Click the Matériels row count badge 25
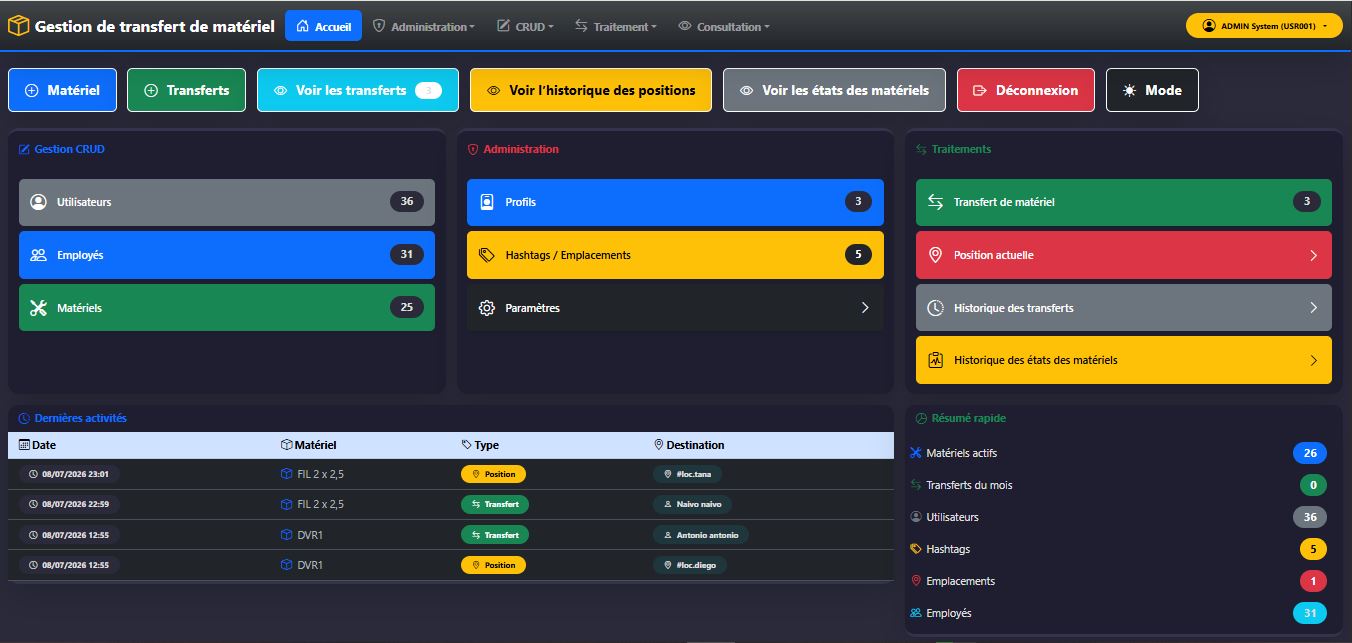The height and width of the screenshot is (643, 1352). (x=406, y=308)
